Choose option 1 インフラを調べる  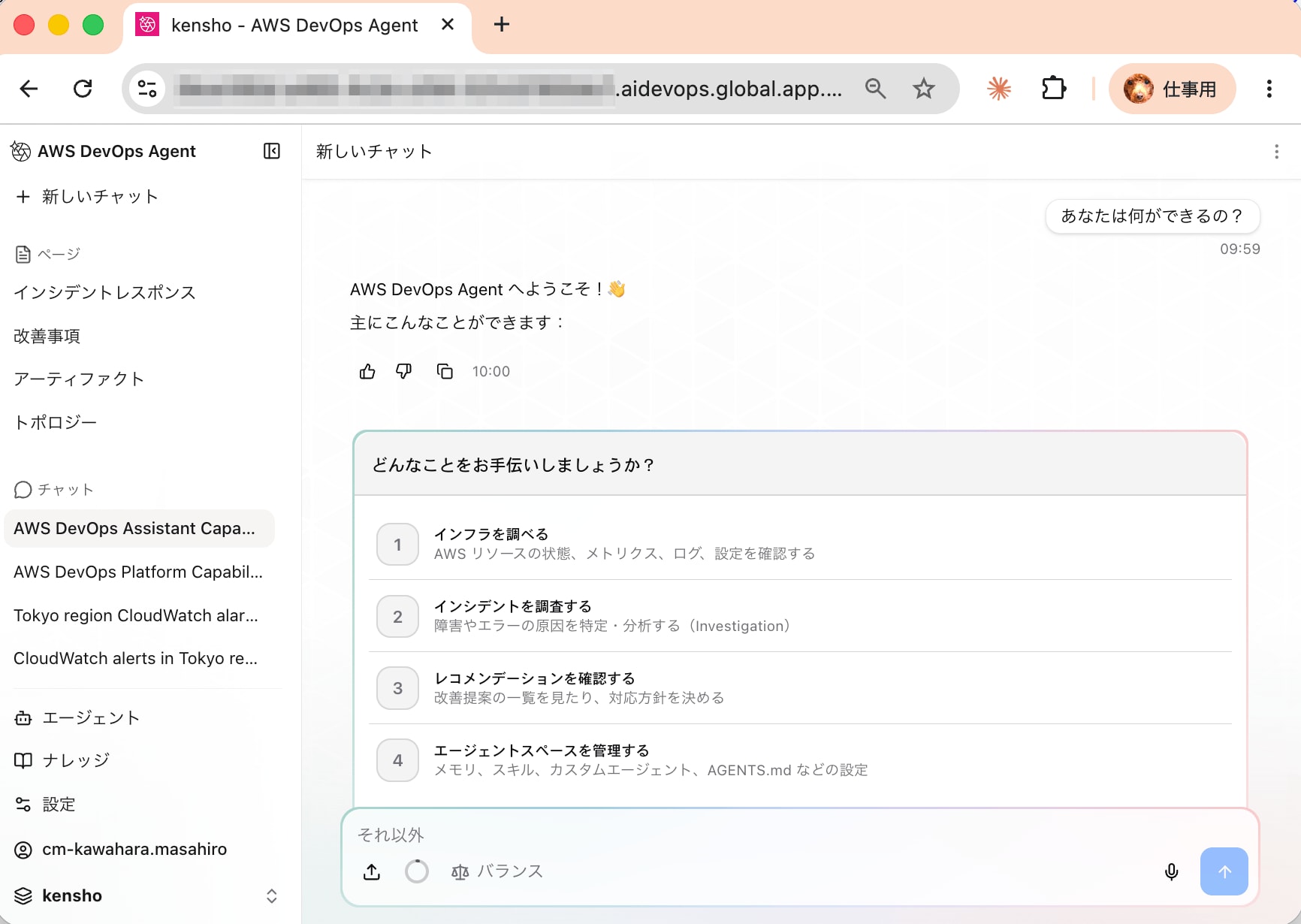(x=800, y=544)
